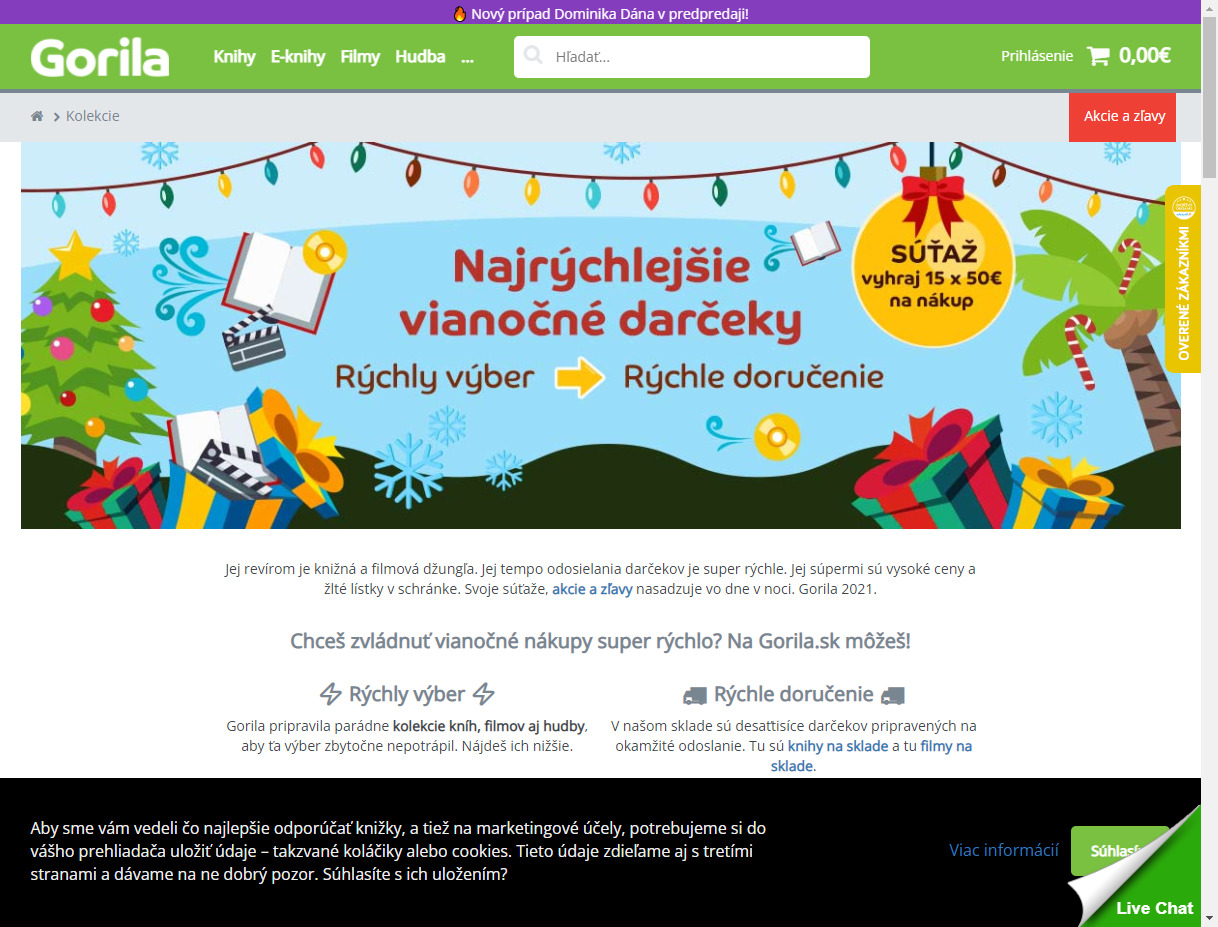
Task: Click the page vertical scrollbar
Action: (1209, 463)
